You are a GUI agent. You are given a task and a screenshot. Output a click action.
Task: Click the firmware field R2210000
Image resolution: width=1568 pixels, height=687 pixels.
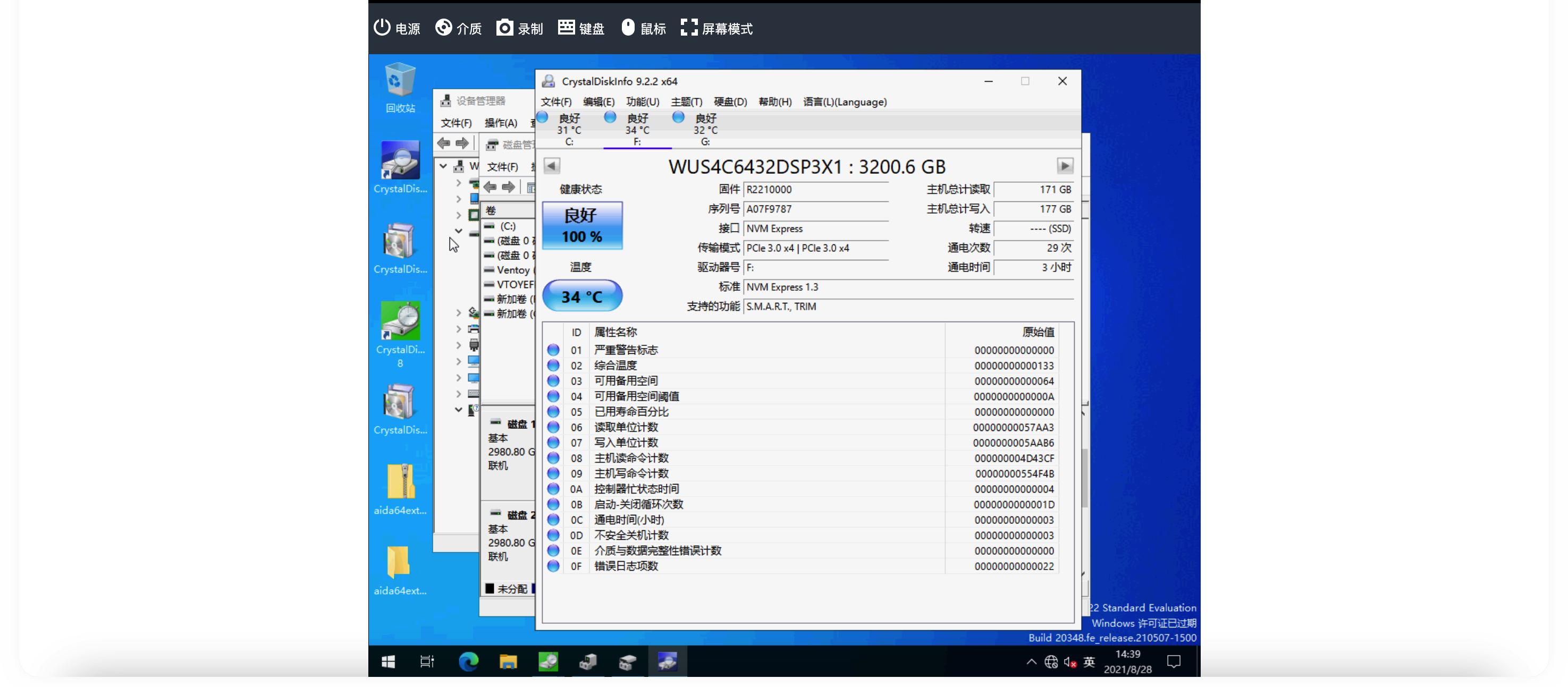click(x=816, y=190)
